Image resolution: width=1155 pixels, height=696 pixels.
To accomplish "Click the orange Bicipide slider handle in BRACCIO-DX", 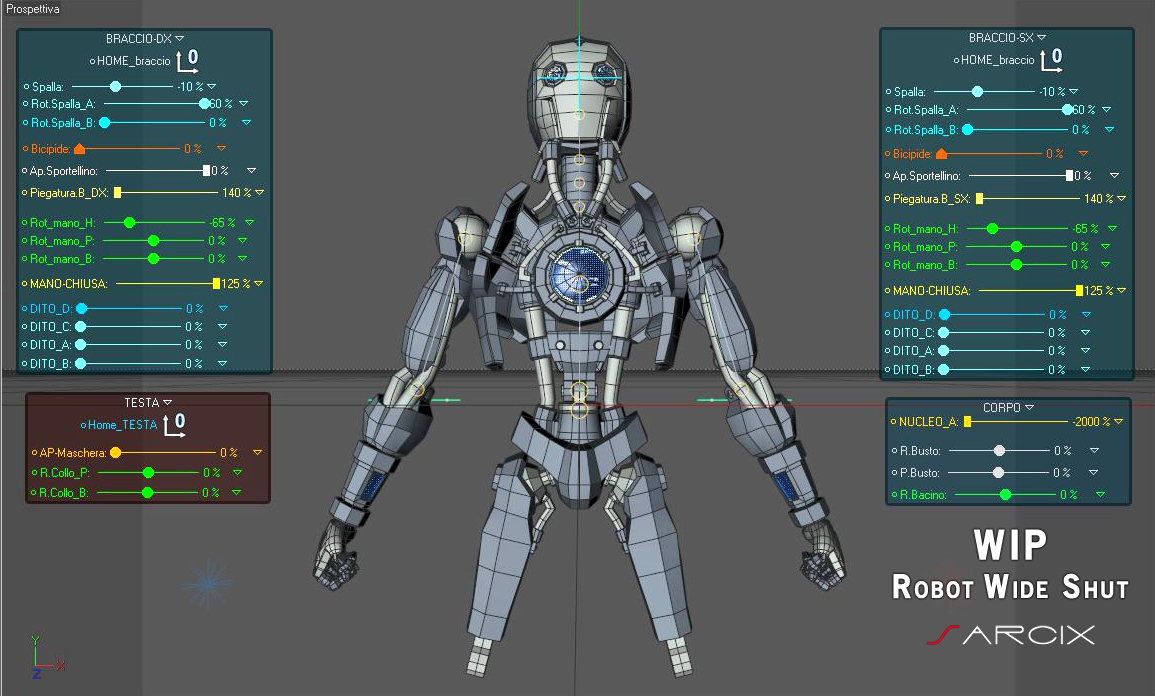I will click(80, 149).
